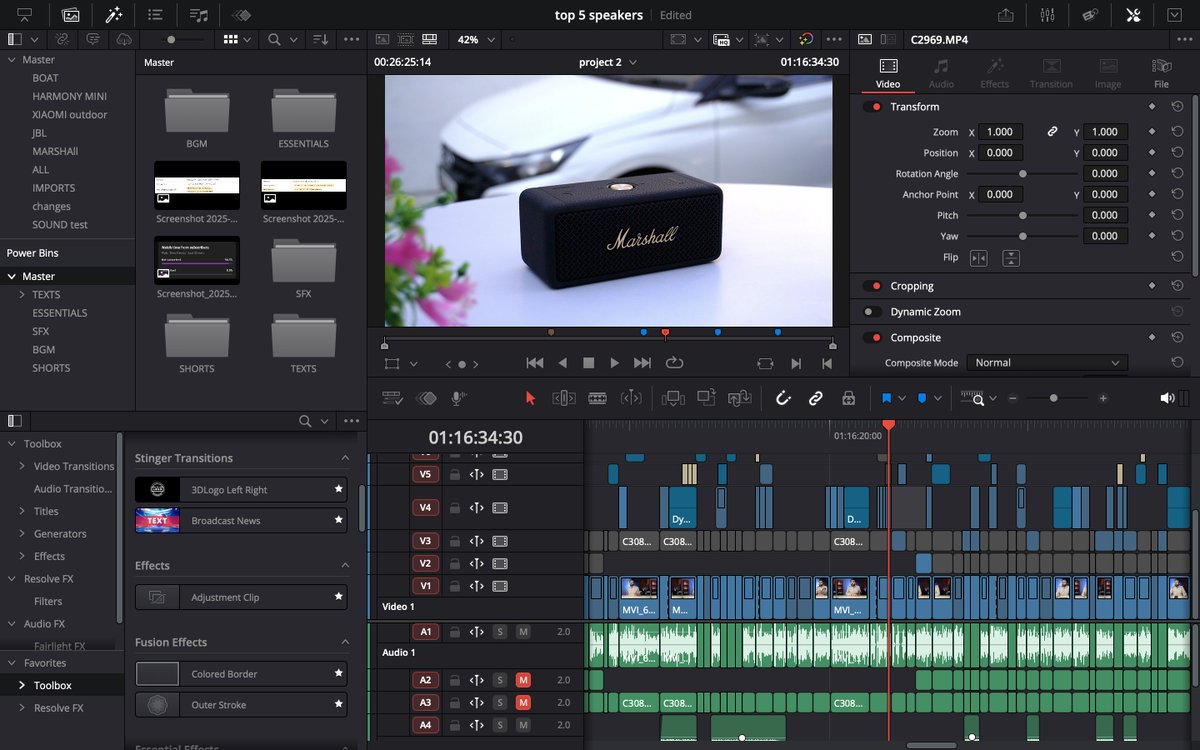Image resolution: width=1200 pixels, height=750 pixels.
Task: Open the Inspector tools icon
Action: pyautogui.click(x=1133, y=15)
